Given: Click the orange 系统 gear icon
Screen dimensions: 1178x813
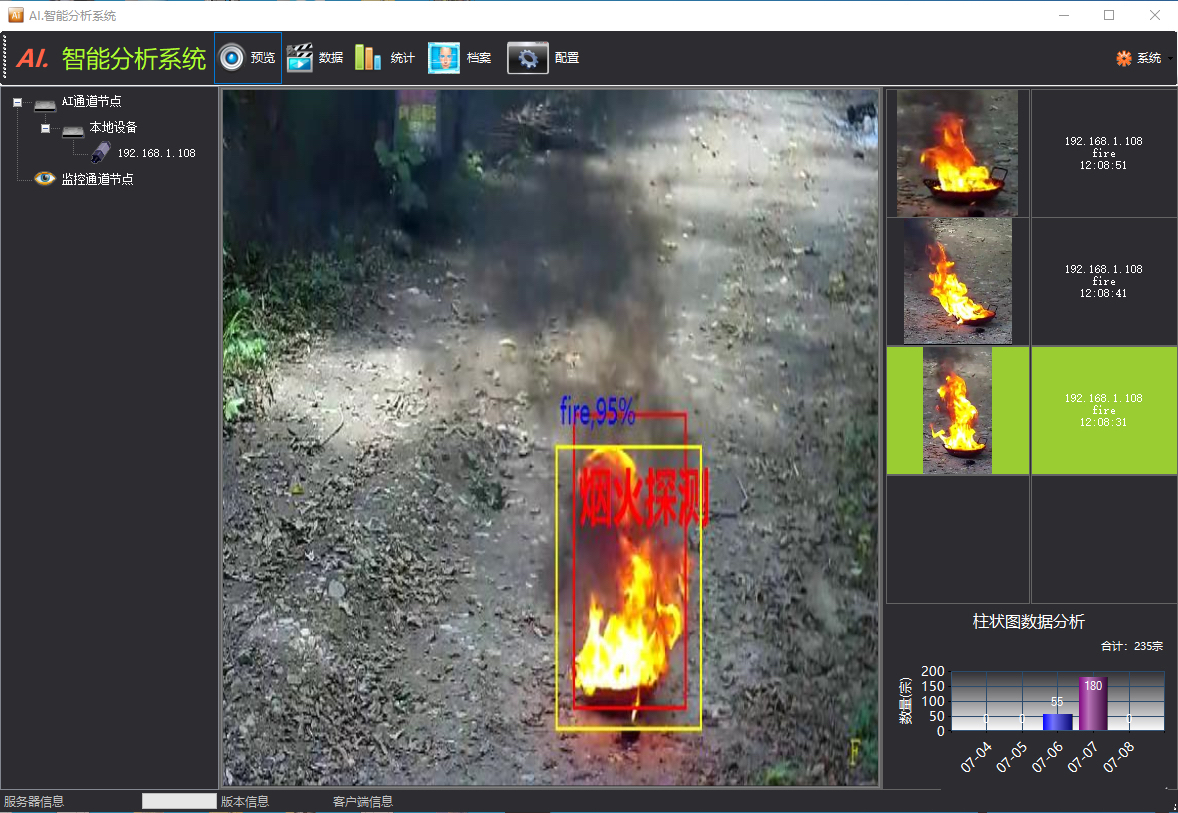Looking at the screenshot, I should click(x=1123, y=58).
